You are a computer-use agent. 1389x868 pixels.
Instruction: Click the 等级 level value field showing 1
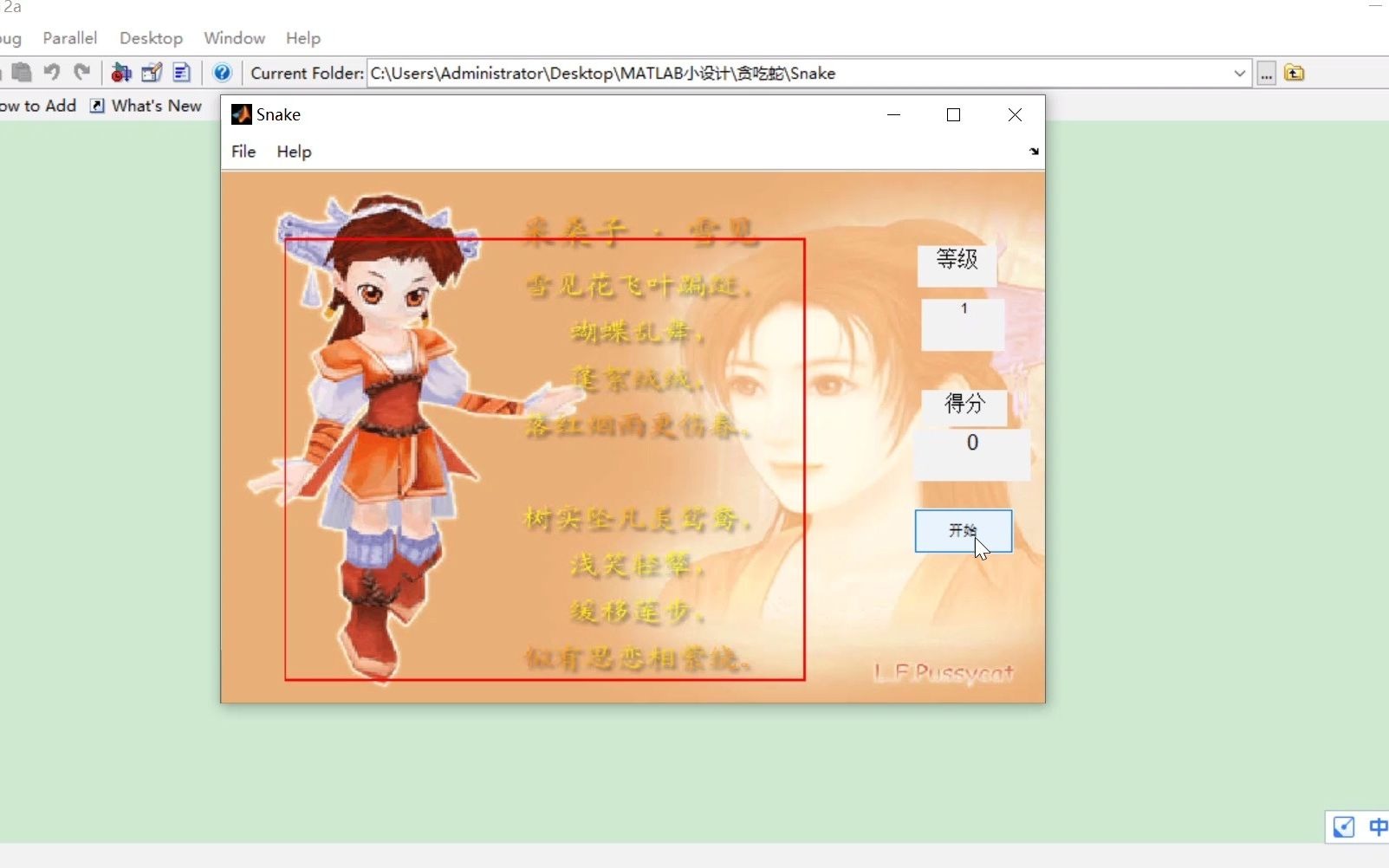(963, 325)
